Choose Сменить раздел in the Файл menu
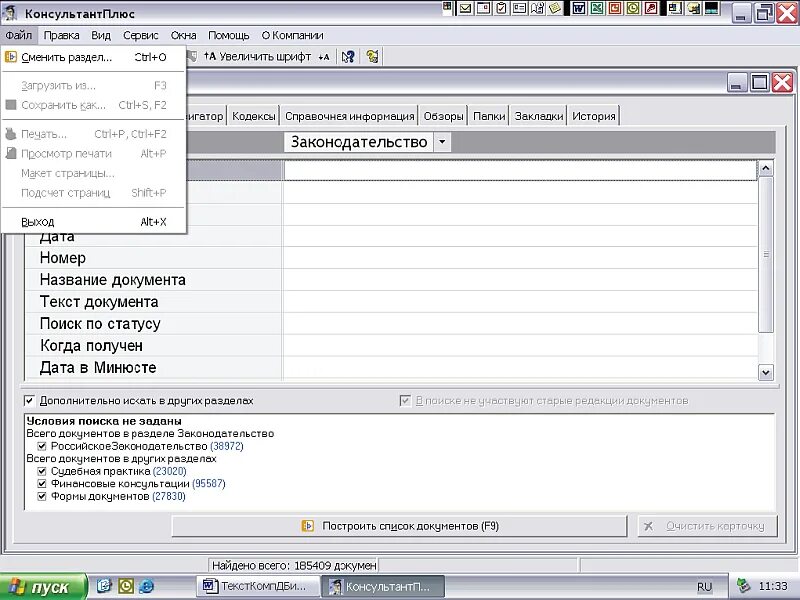This screenshot has height=600, width=800. [94, 57]
